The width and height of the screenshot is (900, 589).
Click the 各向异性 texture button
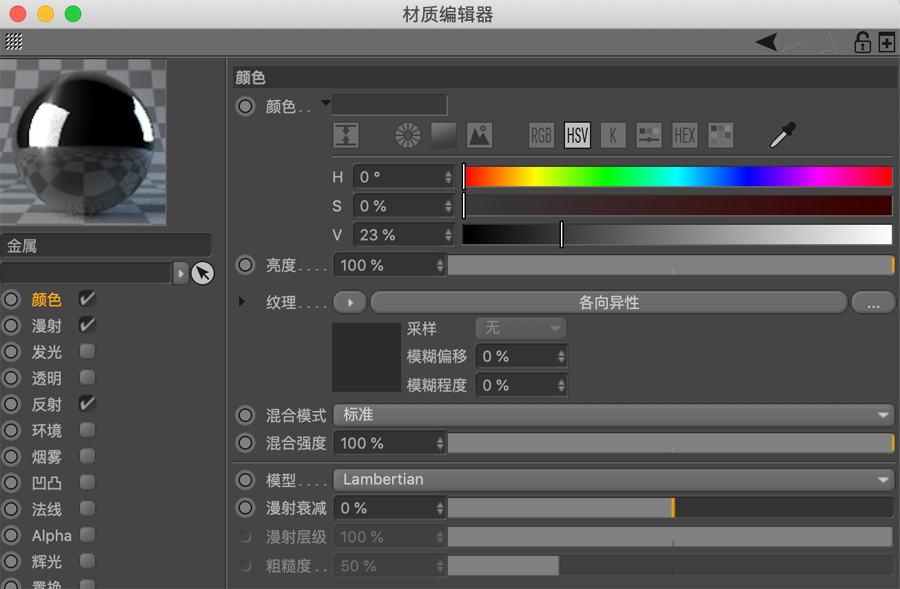(608, 300)
